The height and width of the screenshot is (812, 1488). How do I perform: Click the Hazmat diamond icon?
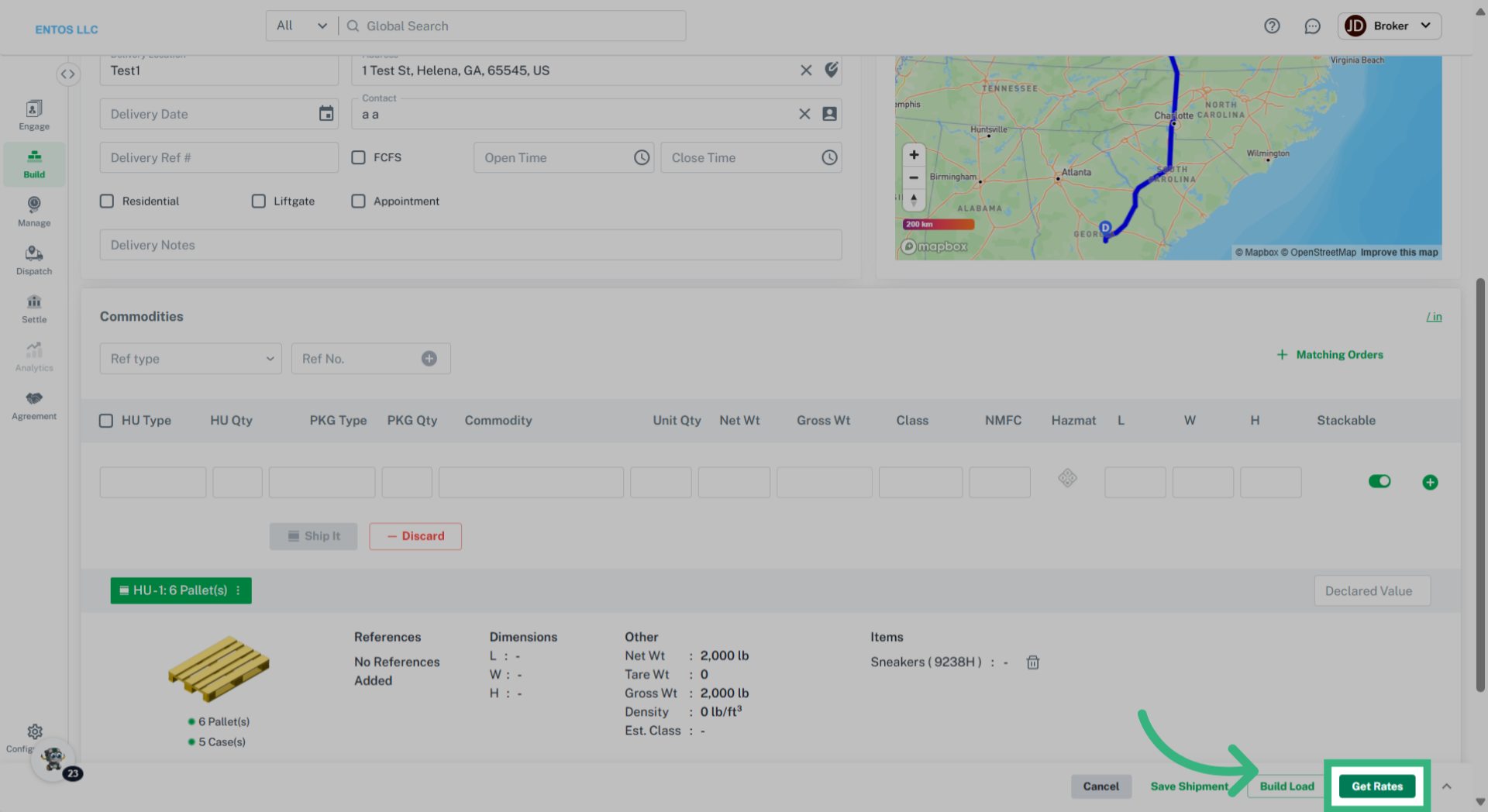point(1067,478)
